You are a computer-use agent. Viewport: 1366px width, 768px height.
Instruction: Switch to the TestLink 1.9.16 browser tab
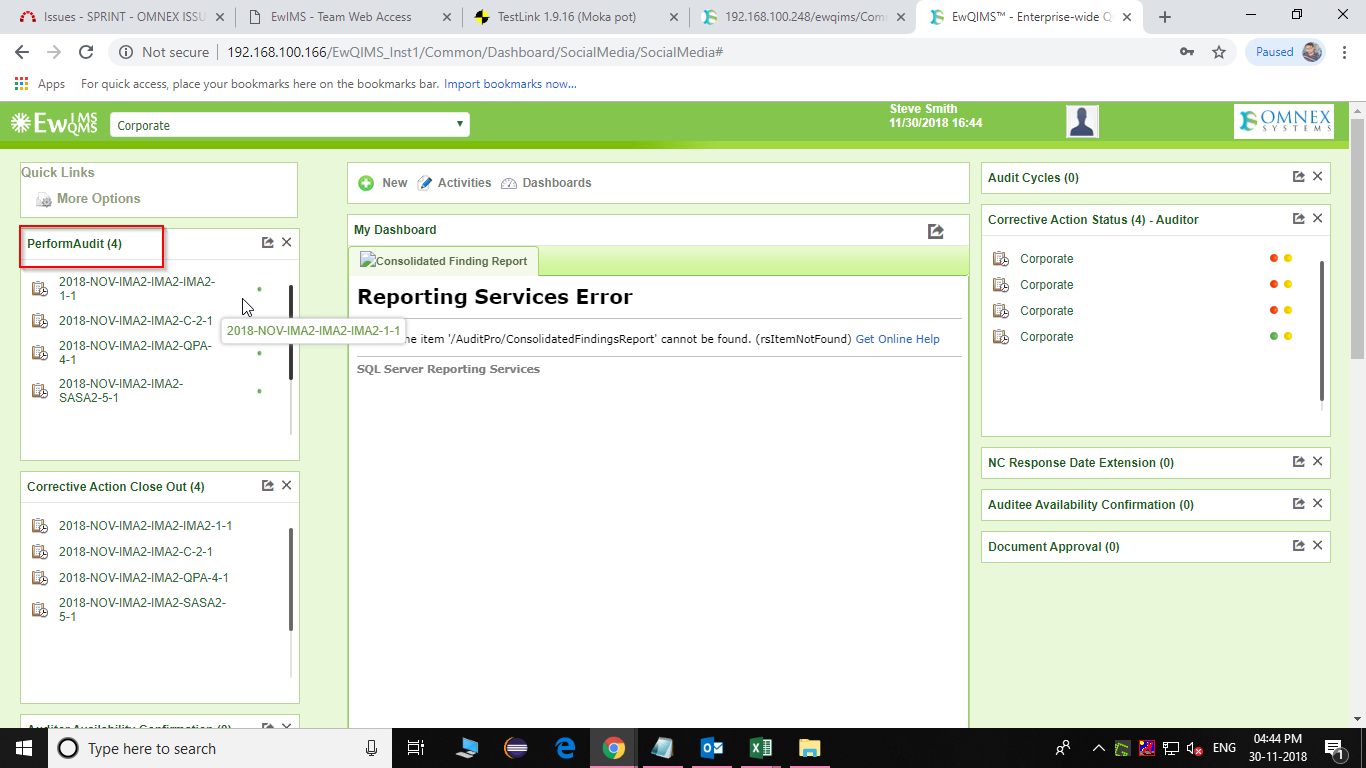tap(575, 17)
